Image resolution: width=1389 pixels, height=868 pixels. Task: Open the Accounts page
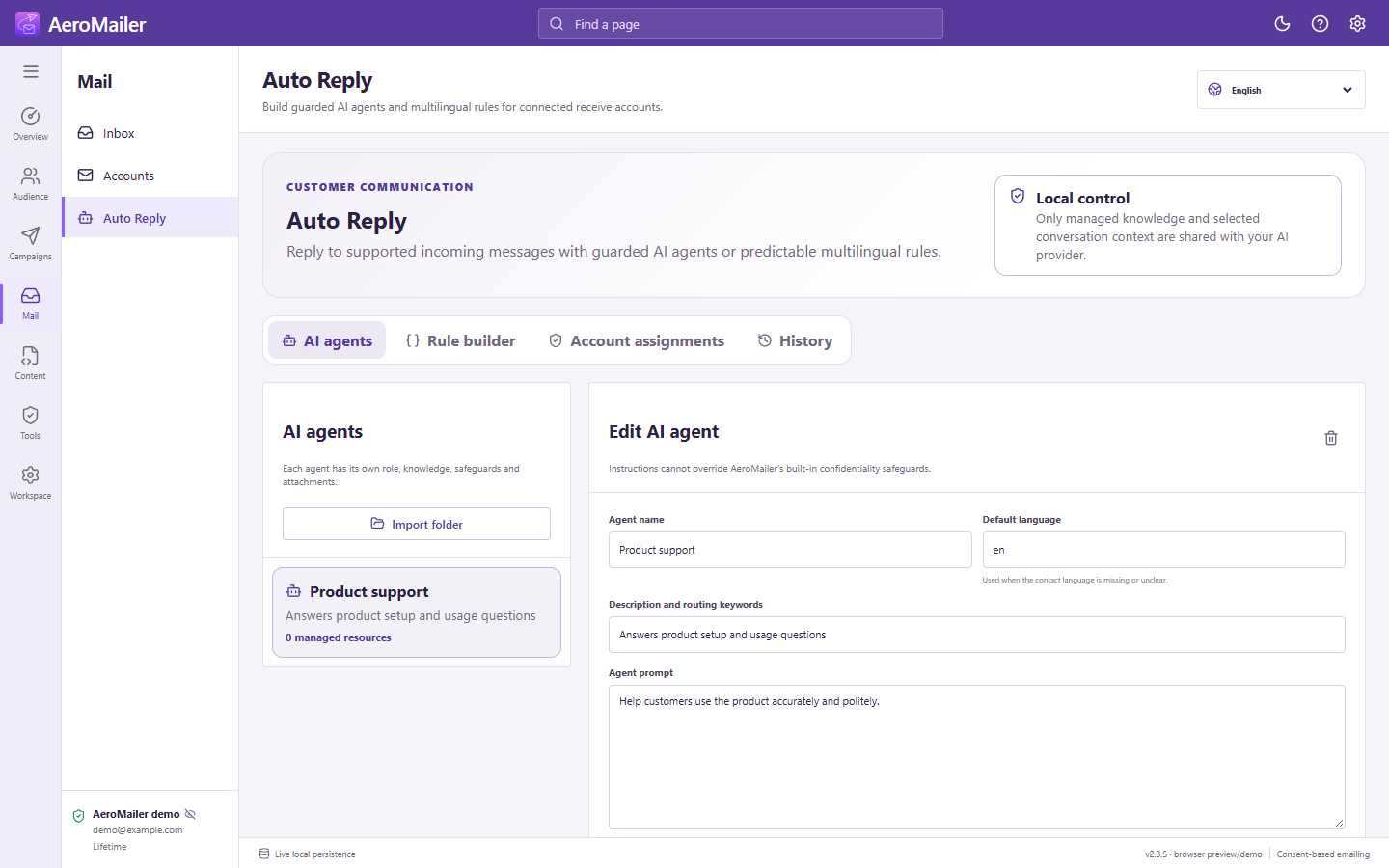coord(150,176)
